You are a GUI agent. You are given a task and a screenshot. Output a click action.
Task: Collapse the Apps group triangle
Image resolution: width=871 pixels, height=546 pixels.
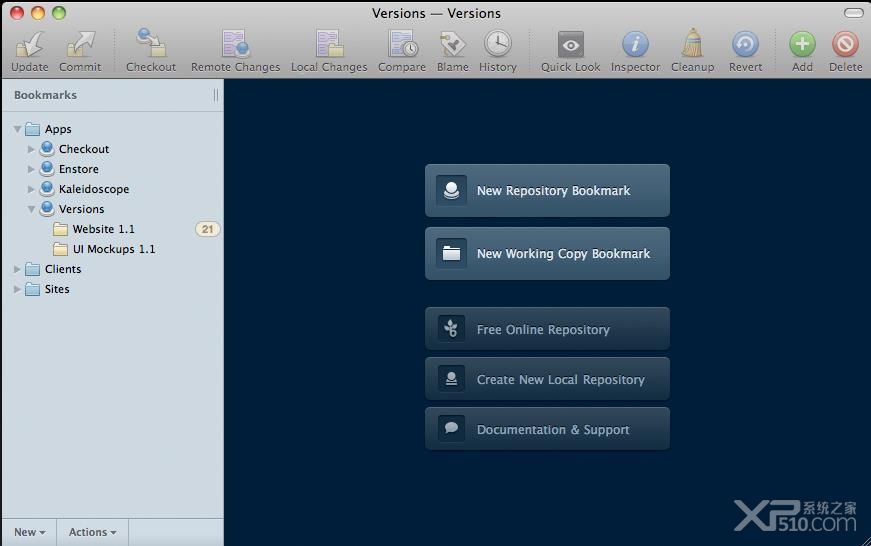pos(17,129)
